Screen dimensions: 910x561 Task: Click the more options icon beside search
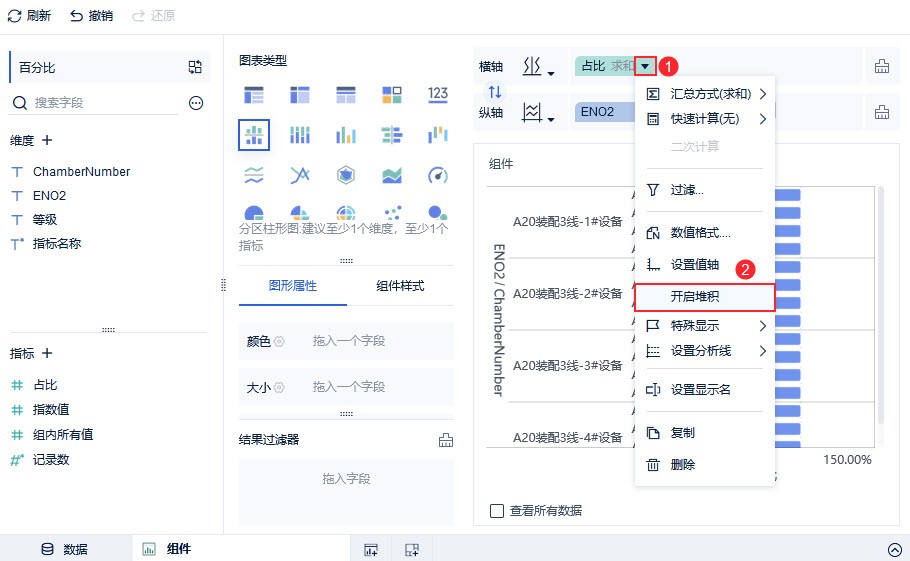(x=196, y=103)
